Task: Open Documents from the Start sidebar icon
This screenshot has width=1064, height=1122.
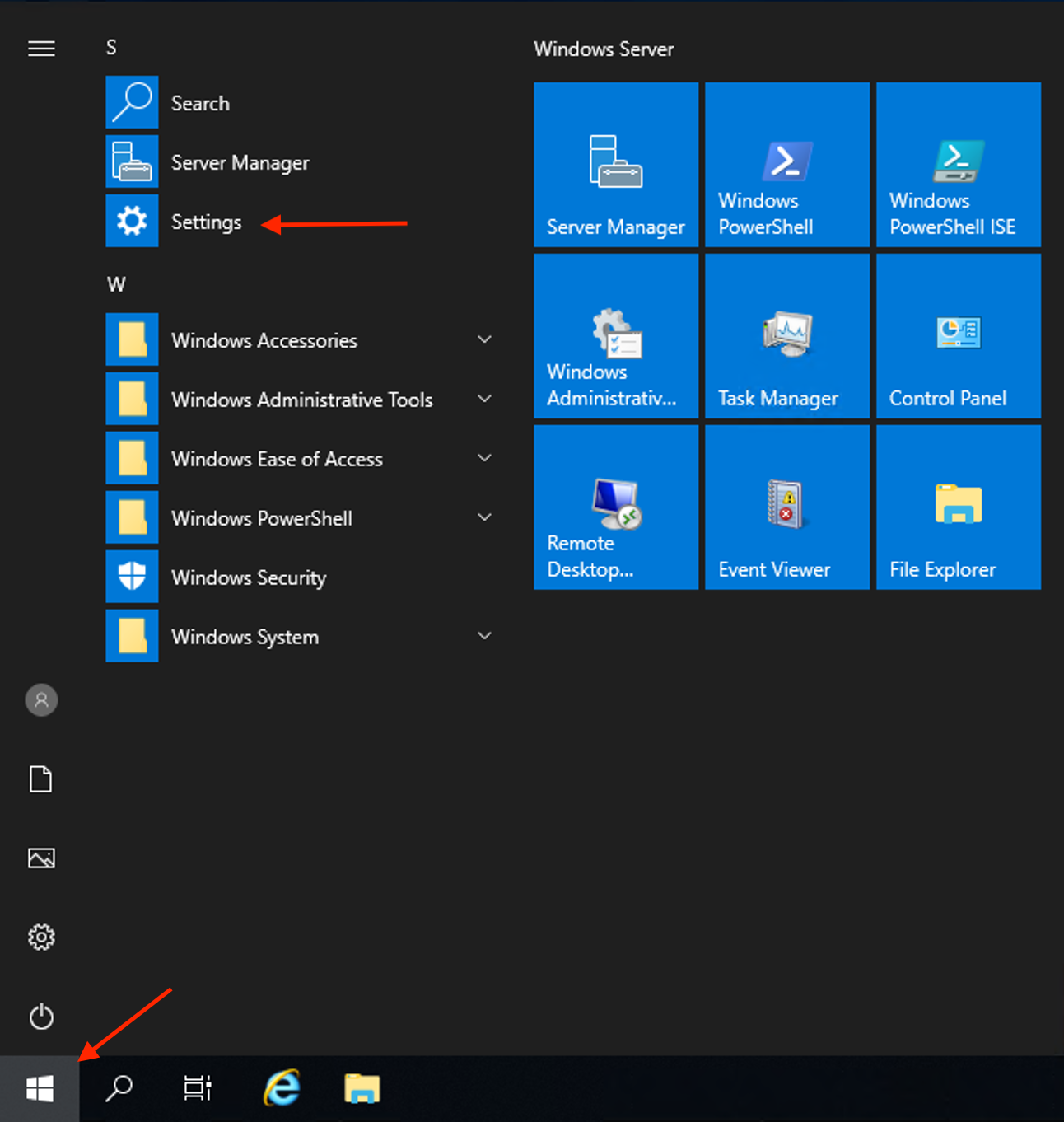Action: pyautogui.click(x=41, y=778)
